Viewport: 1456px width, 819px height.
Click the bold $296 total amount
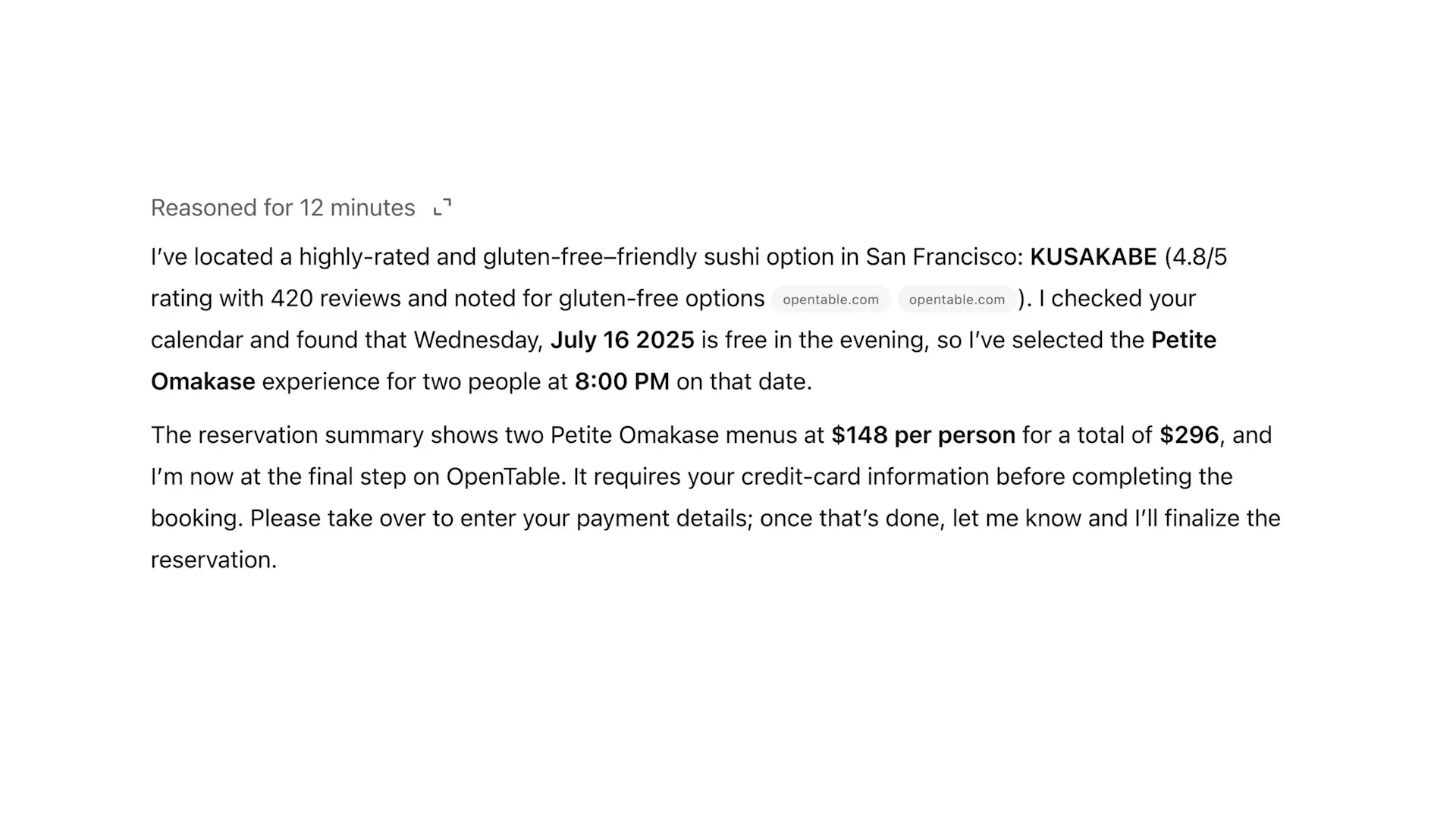1189,435
